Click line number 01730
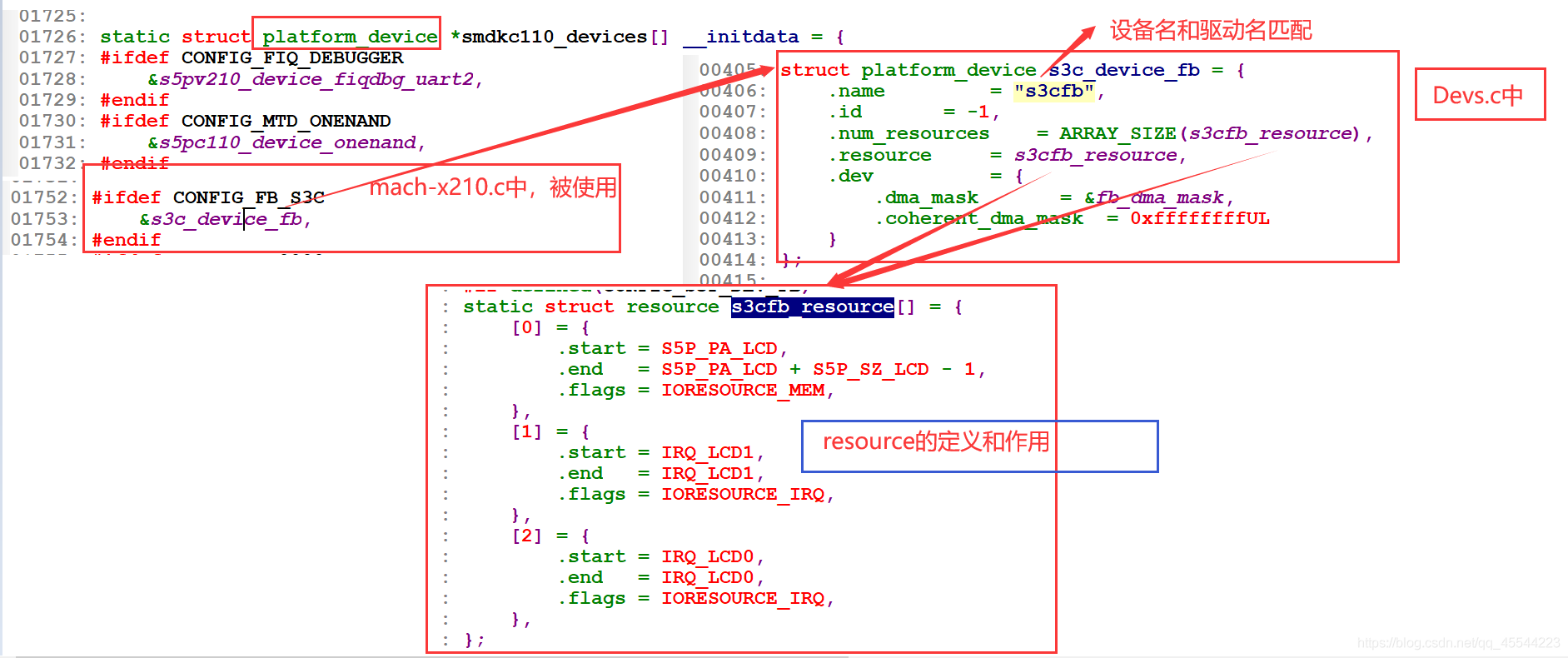This screenshot has width=1568, height=658. (52, 121)
